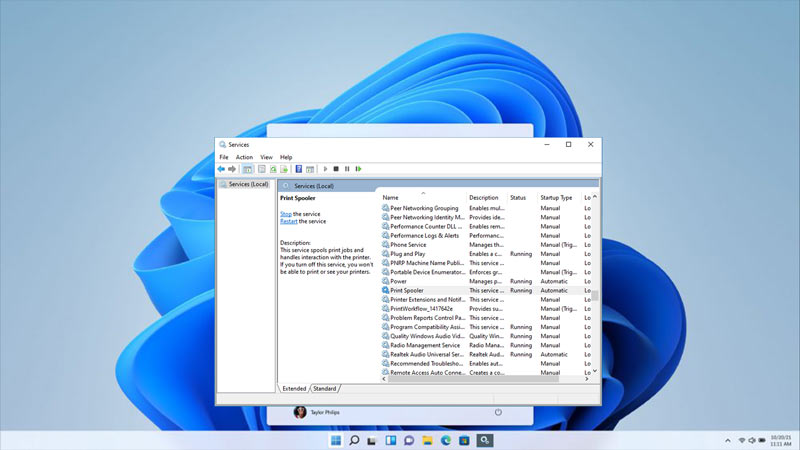
Task: Toggle Show/Hide Console Tree toolbar button
Action: 247,169
